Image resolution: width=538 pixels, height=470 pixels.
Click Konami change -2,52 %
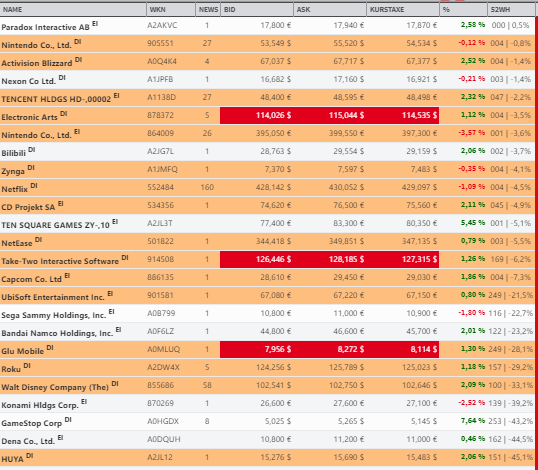pos(472,403)
